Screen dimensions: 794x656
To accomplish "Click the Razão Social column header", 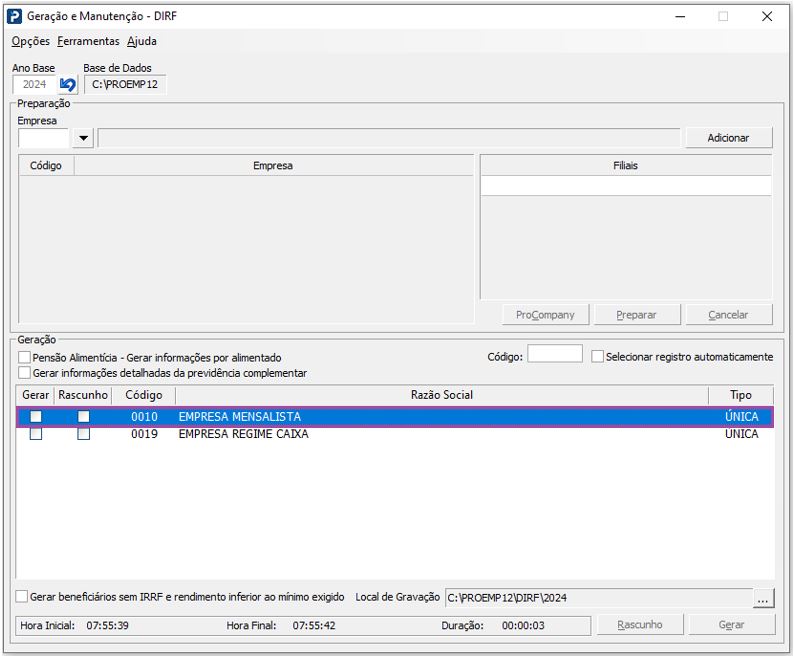I will (442, 395).
